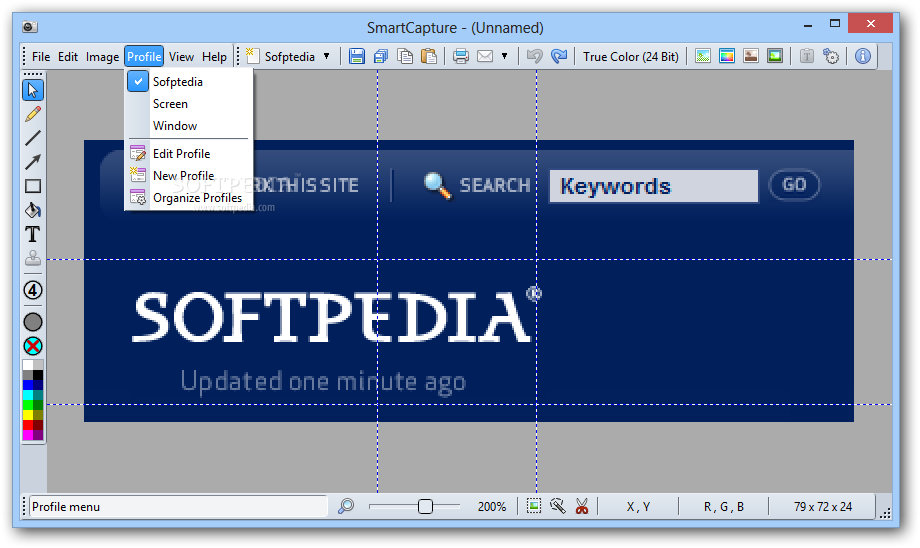The height and width of the screenshot is (548, 920).
Task: Click Organize Profiles menu entry
Action: (x=189, y=198)
